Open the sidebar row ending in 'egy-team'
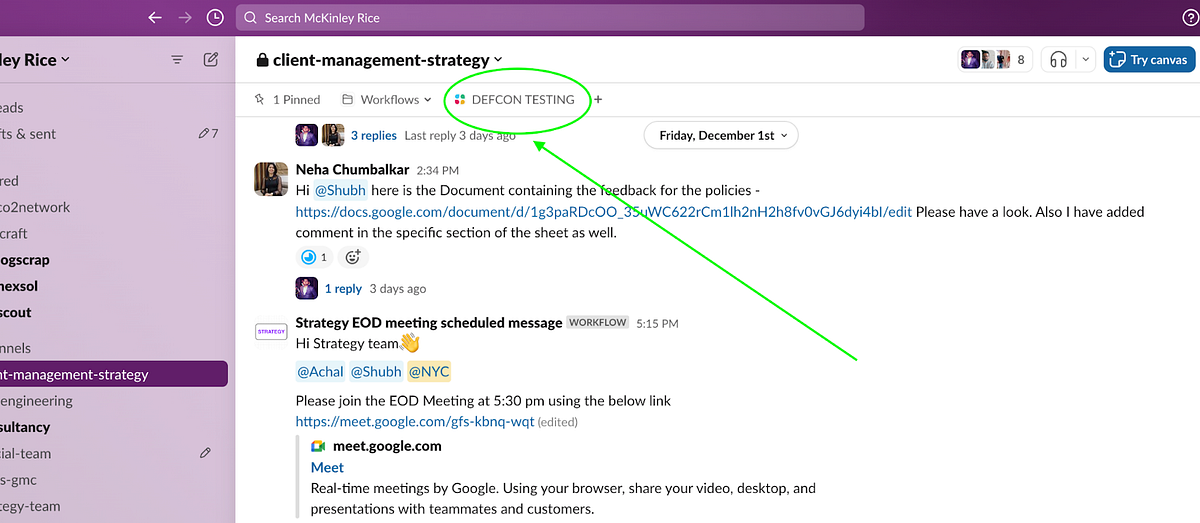 pos(114,506)
